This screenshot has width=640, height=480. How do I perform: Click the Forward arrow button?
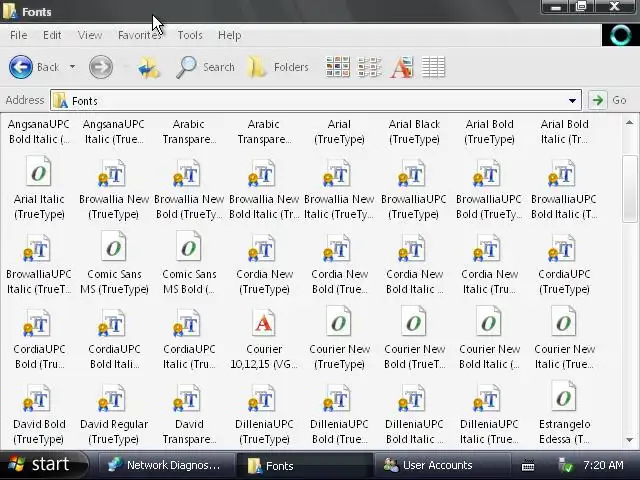(101, 67)
